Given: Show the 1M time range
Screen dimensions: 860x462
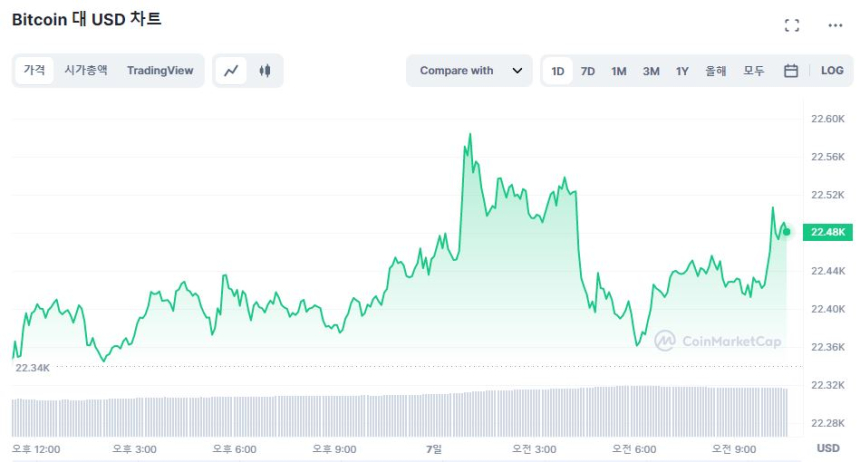Looking at the screenshot, I should 619,71.
